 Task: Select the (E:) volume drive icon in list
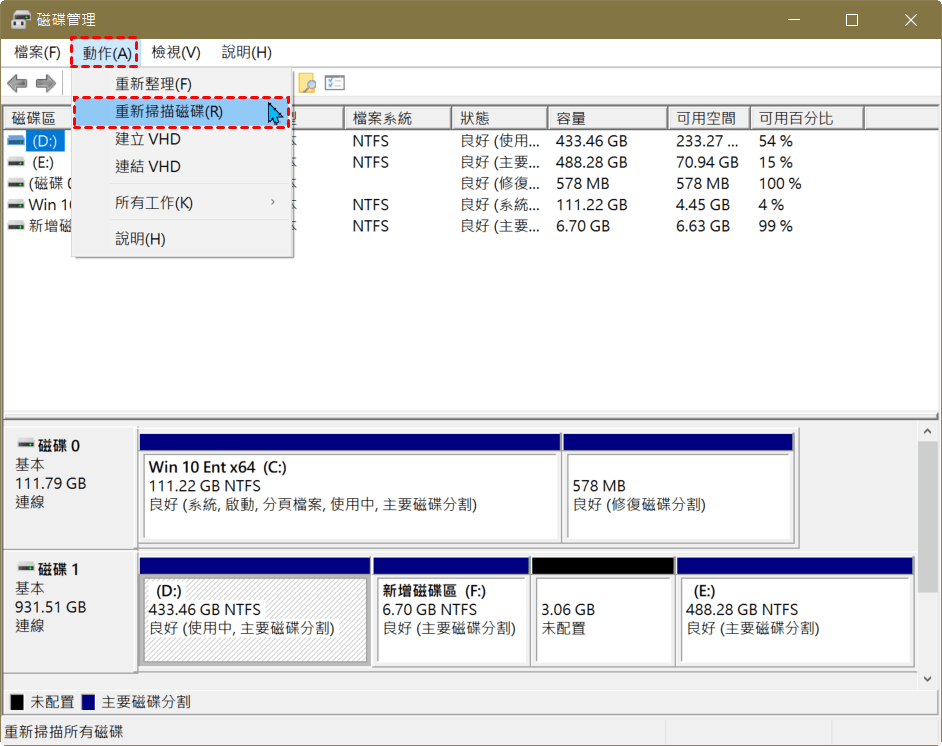click(16, 162)
